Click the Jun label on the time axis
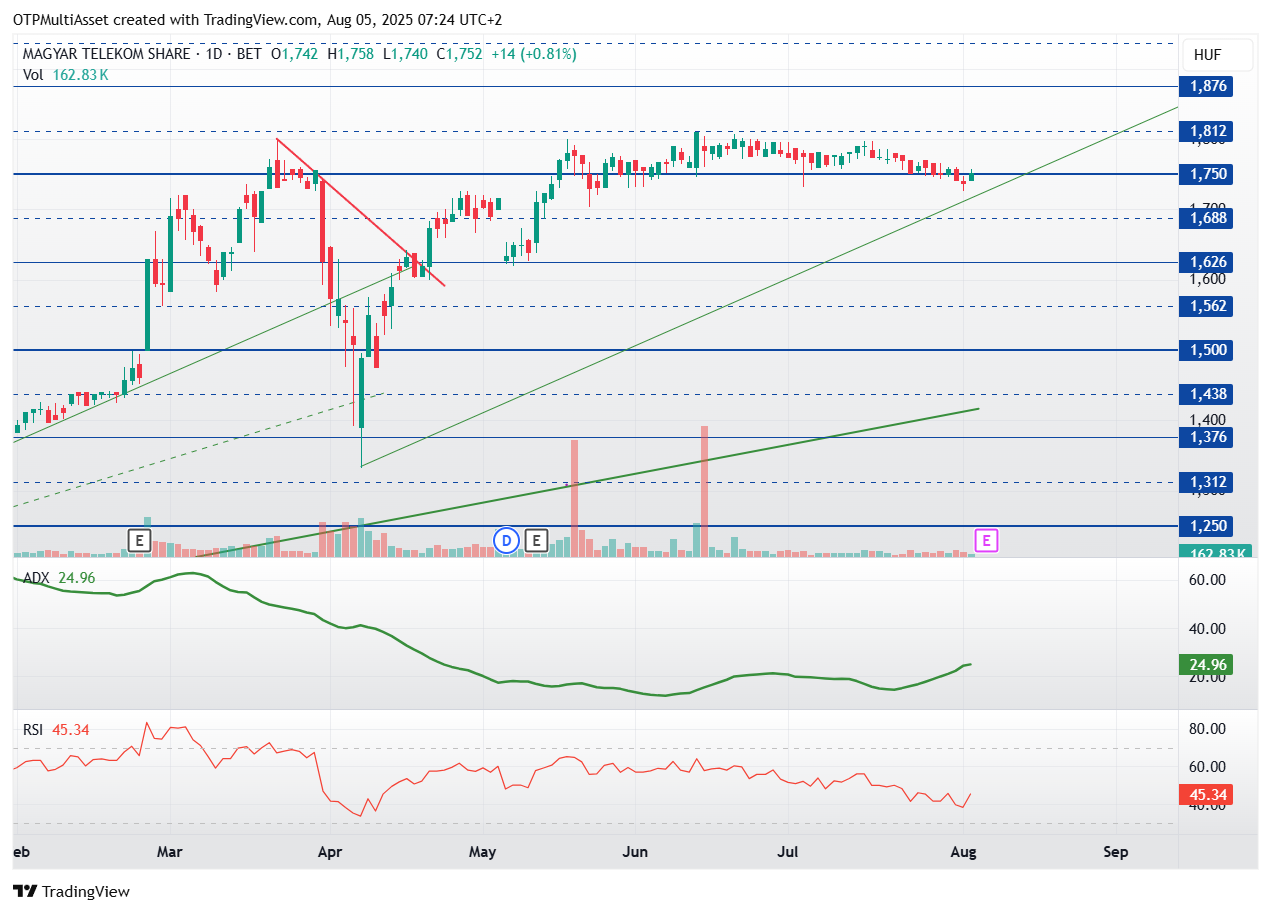Screen dimensions: 1271x913 (635, 852)
